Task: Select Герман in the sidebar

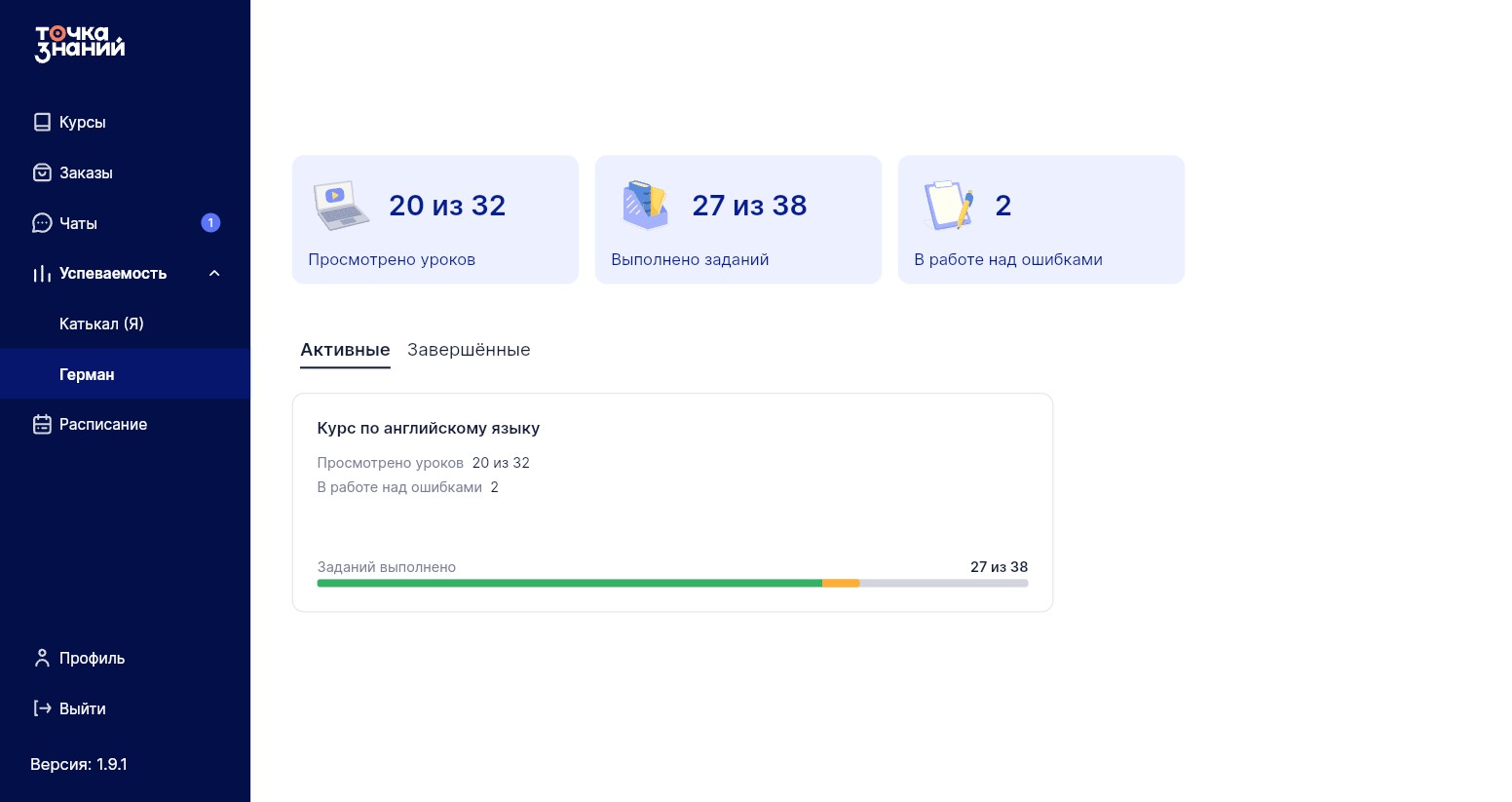Action: tap(125, 374)
